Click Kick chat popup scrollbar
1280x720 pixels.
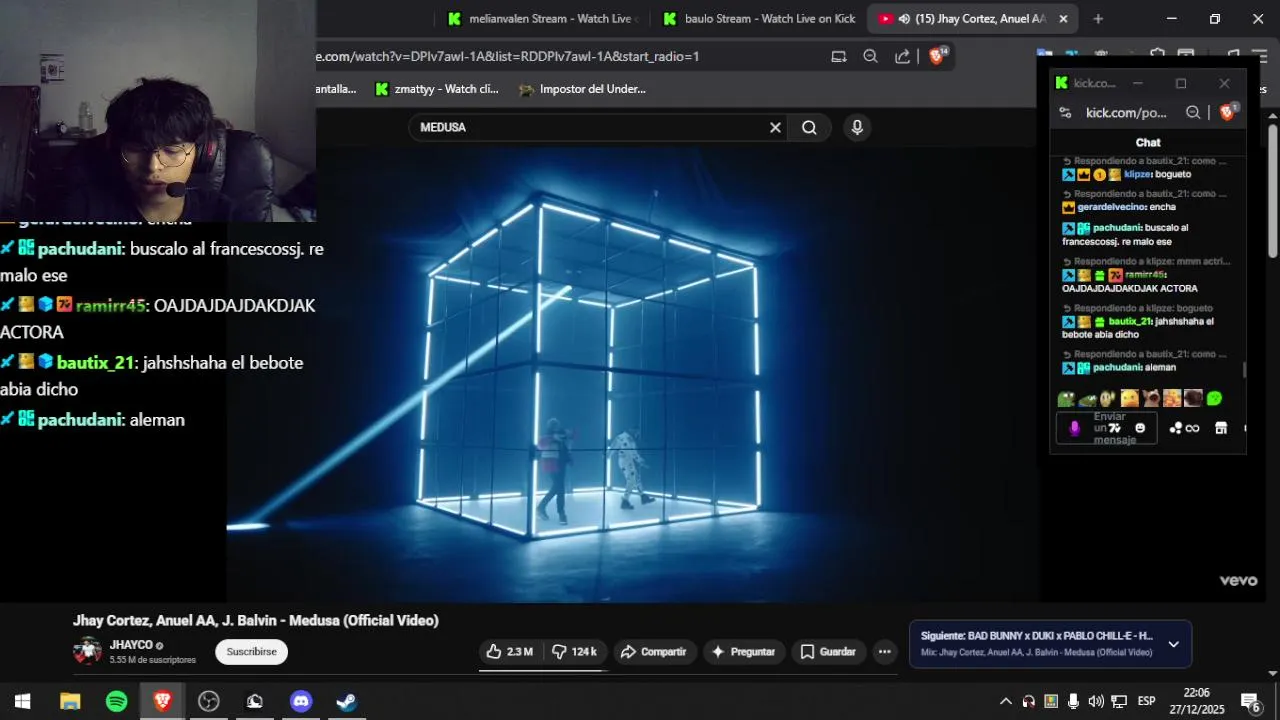pyautogui.click(x=1245, y=370)
